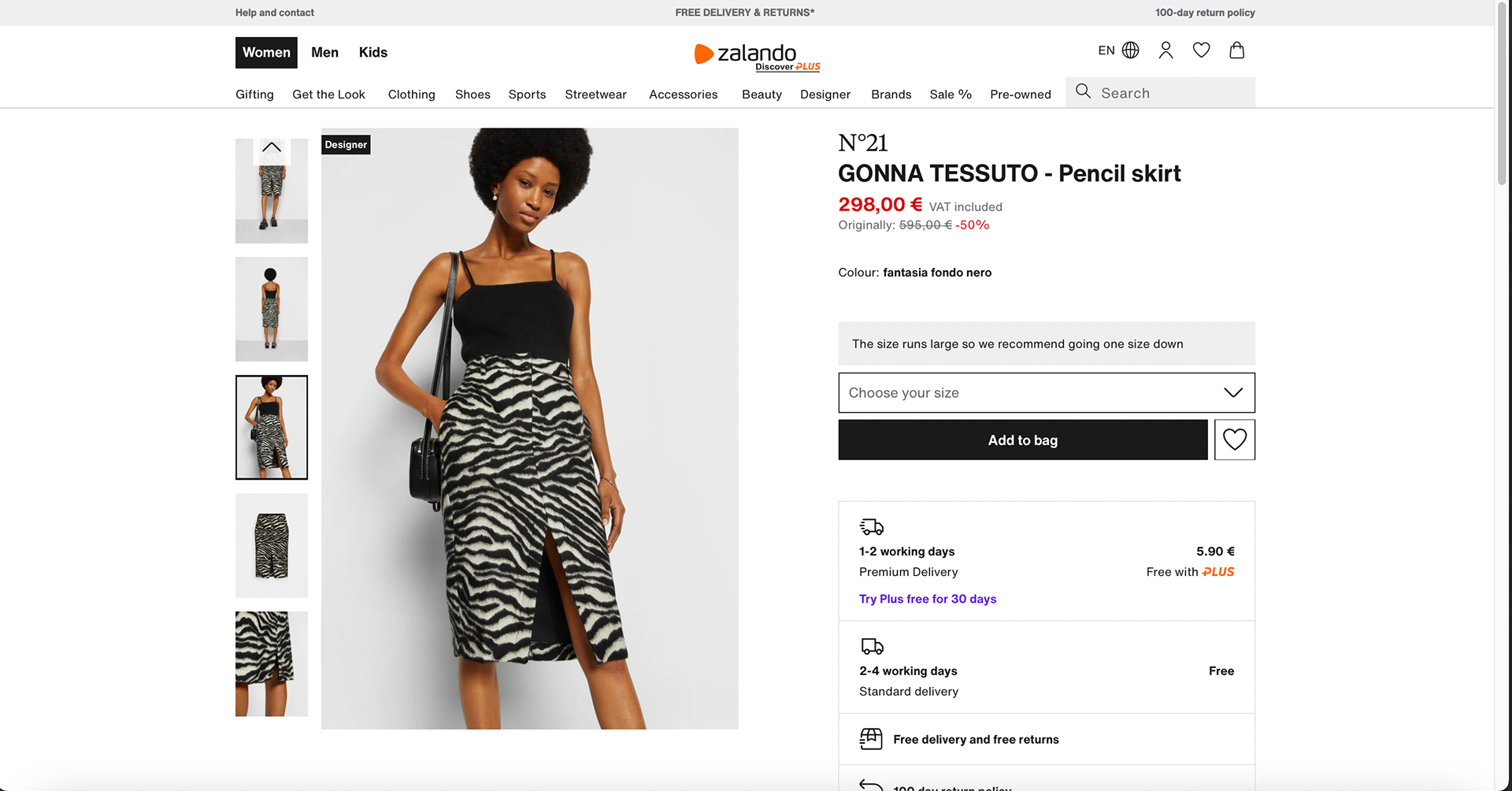This screenshot has width=1512, height=791.
Task: Expand the Choose your size dropdown
Action: coord(1046,392)
